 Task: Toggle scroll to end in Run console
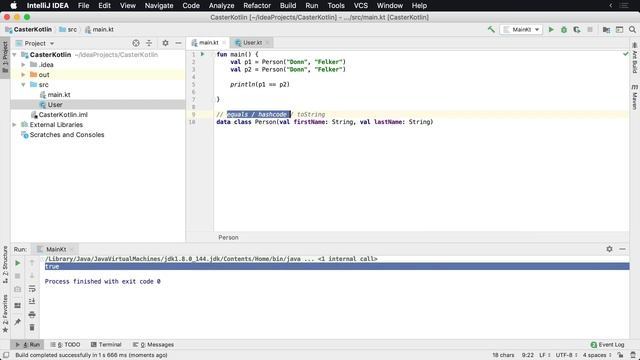[32, 302]
